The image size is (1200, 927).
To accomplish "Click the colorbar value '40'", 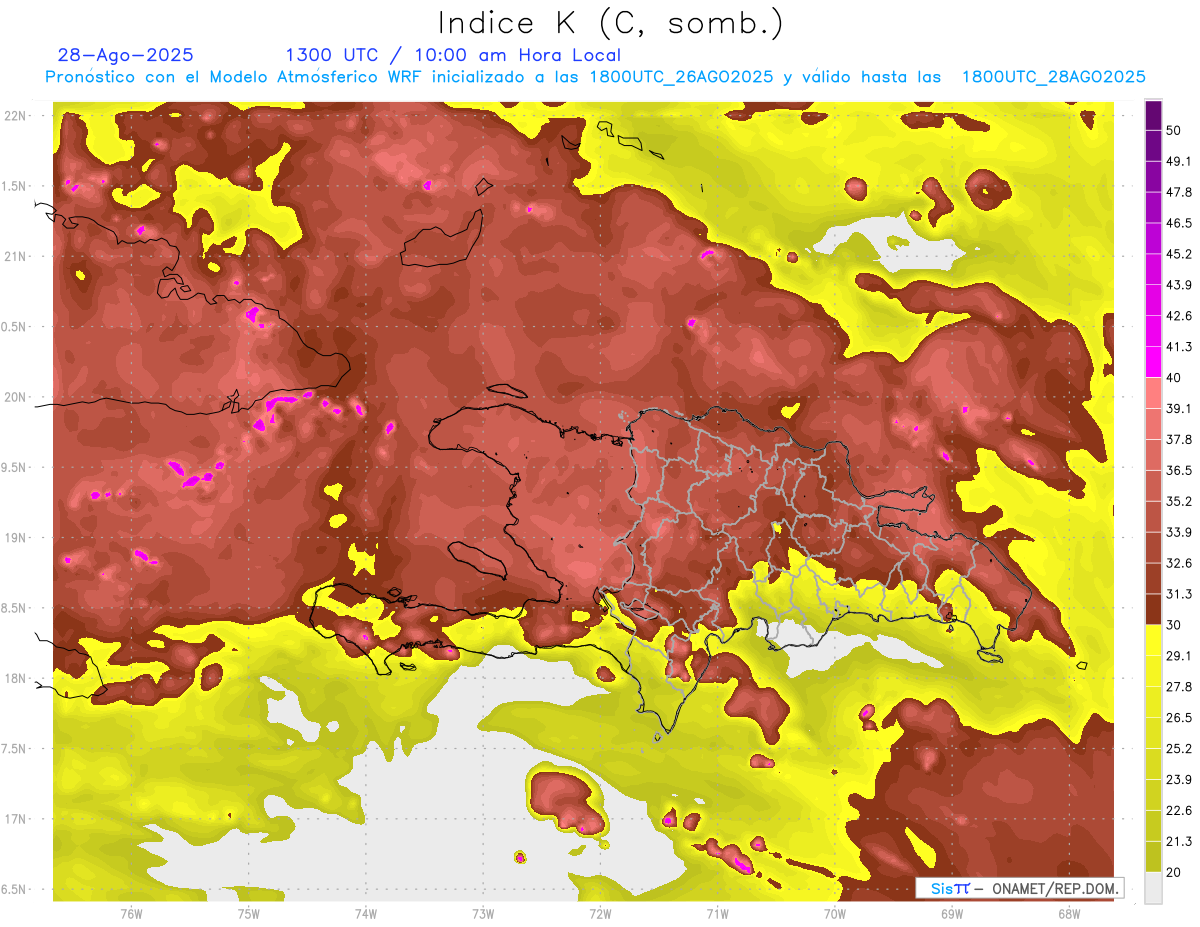I will click(x=1175, y=377).
